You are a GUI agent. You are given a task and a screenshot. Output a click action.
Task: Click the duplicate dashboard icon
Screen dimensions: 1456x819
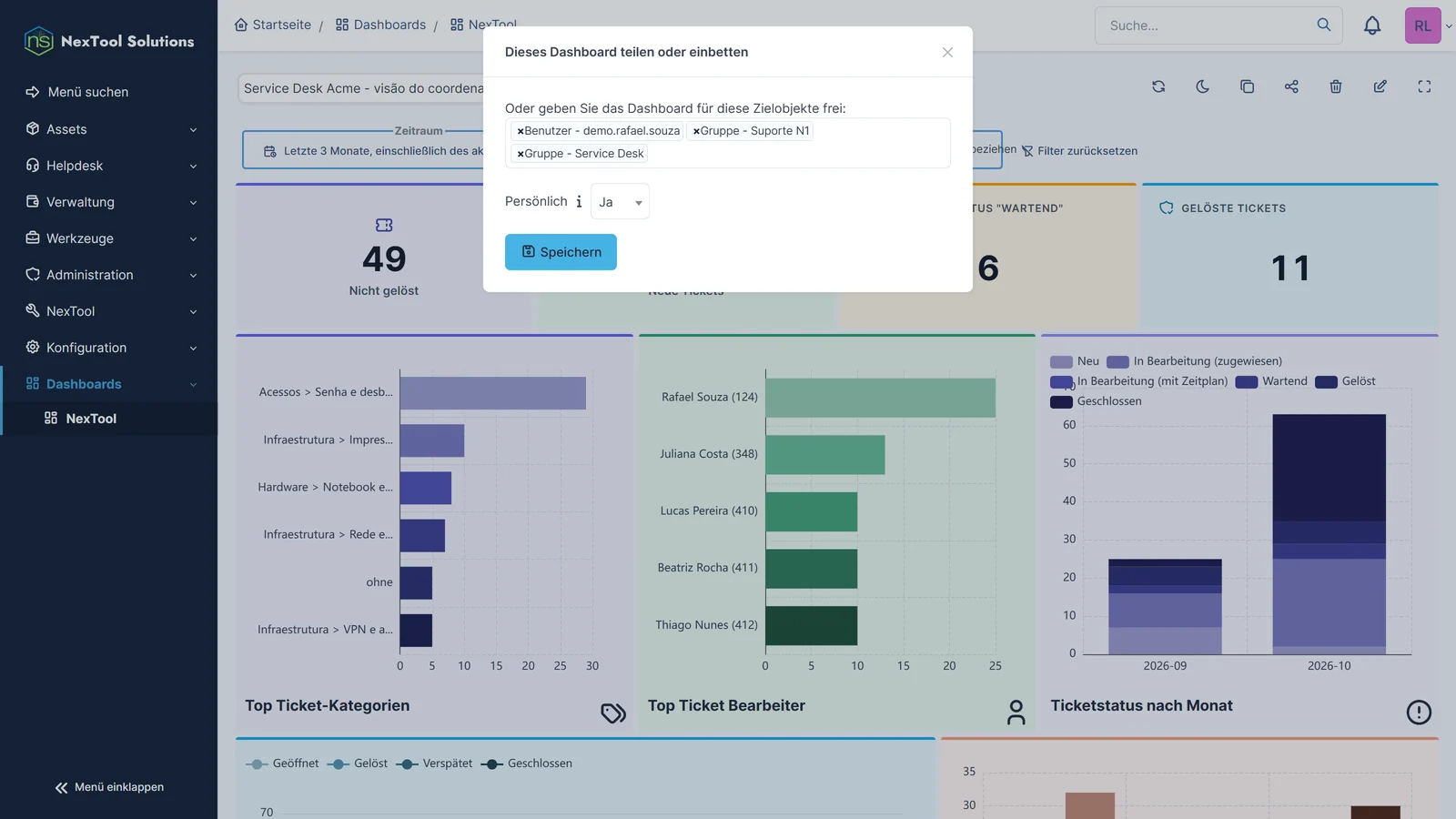pyautogui.click(x=1247, y=86)
